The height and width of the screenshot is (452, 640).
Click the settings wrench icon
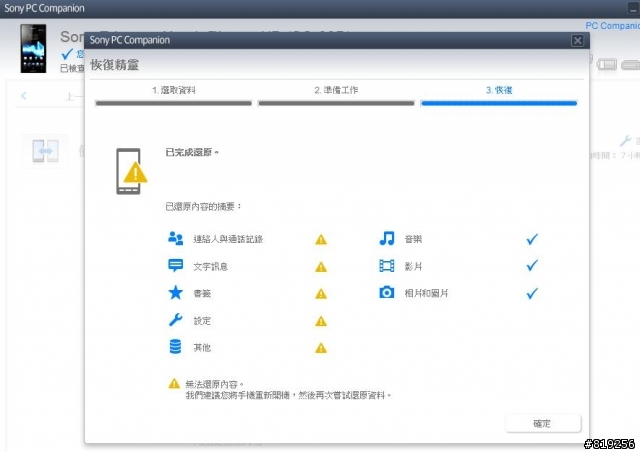pos(176,320)
